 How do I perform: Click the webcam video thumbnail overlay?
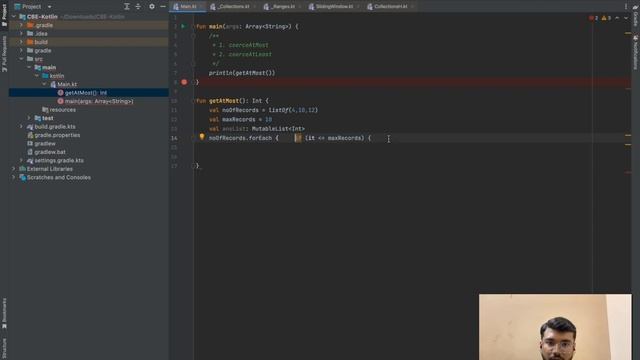pos(555,327)
